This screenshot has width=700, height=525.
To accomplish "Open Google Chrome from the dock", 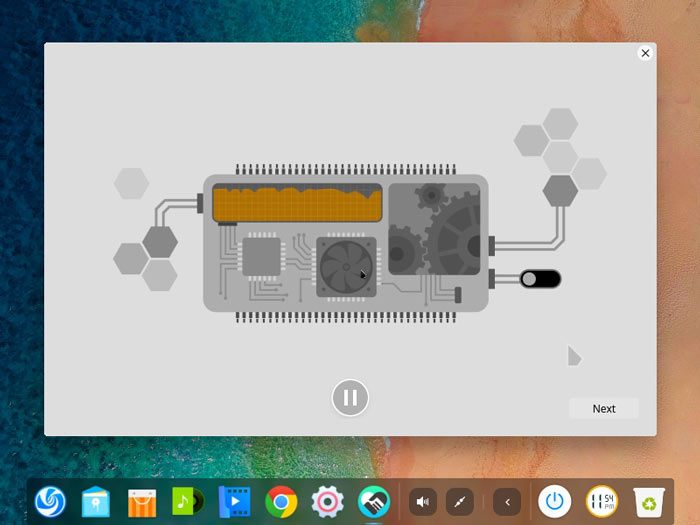I will 281,502.
